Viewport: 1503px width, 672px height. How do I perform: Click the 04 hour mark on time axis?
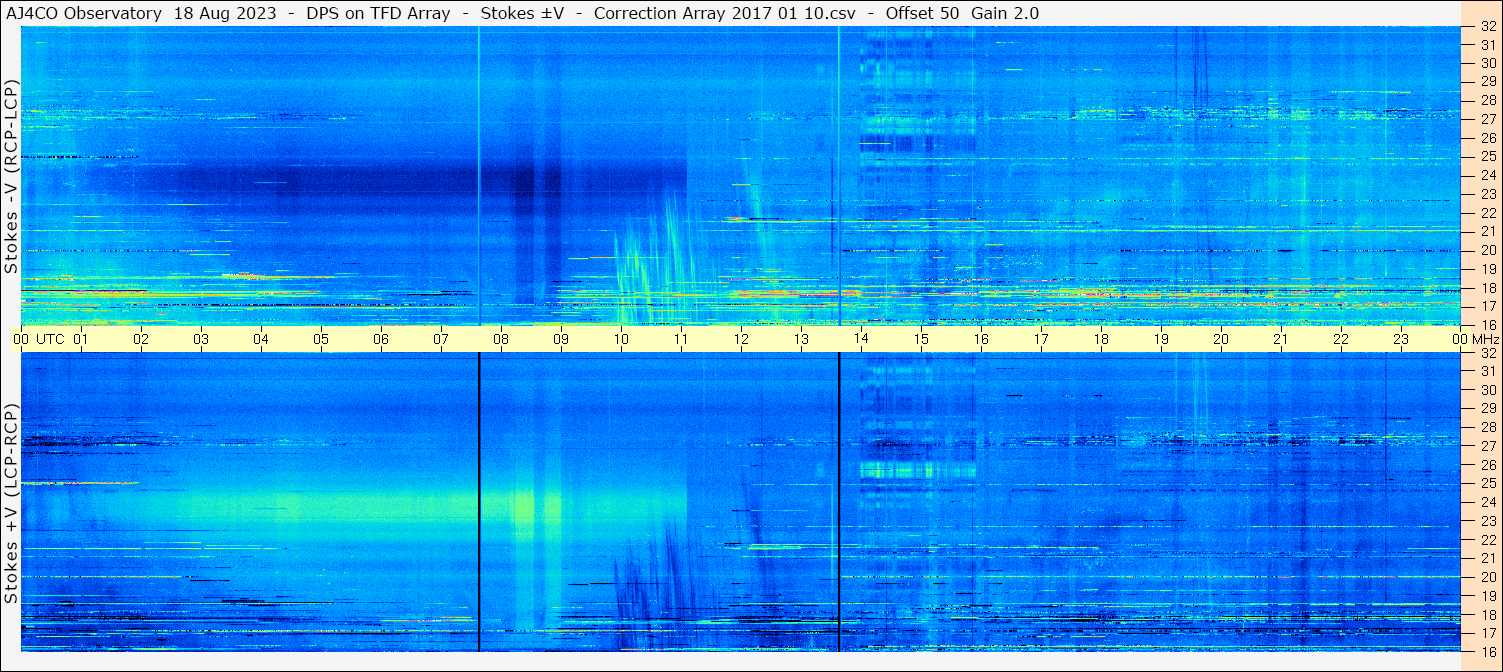(260, 339)
